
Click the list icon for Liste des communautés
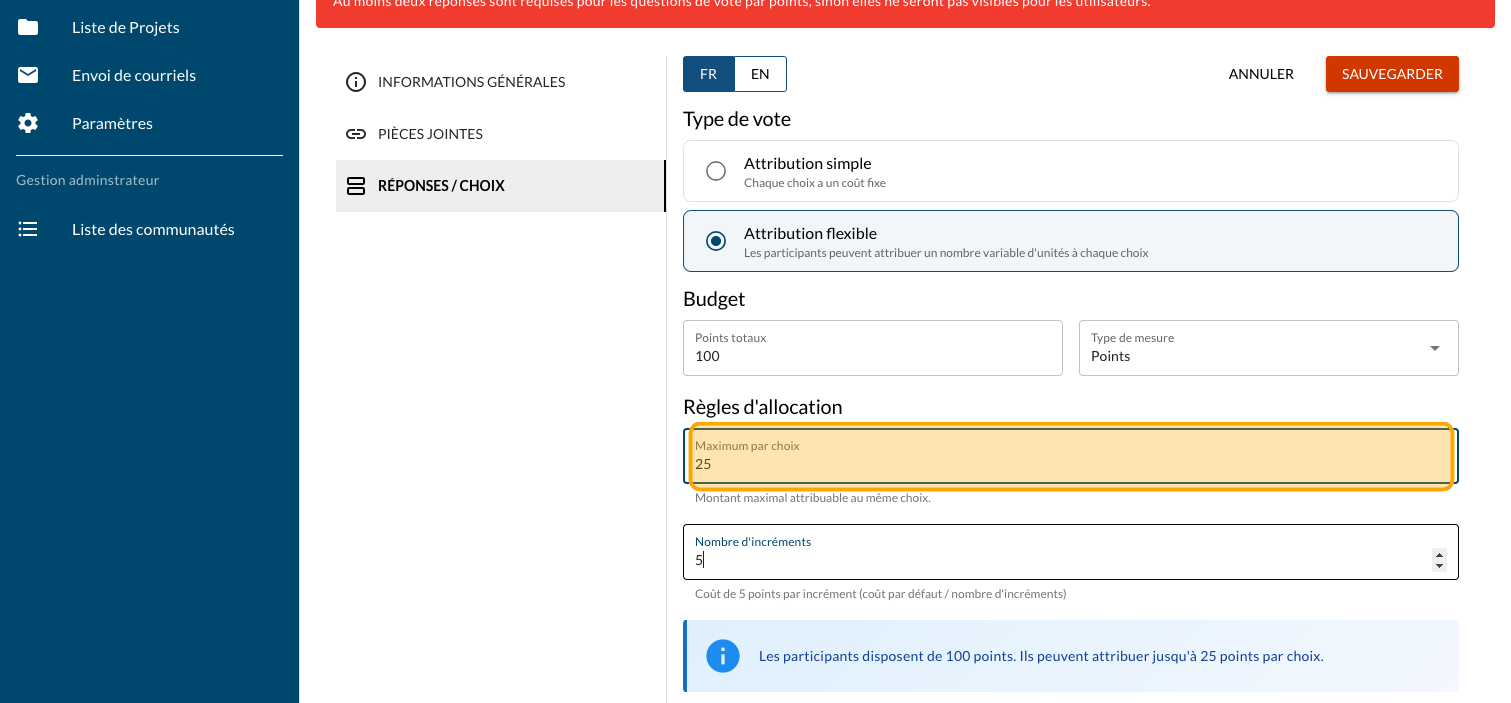(28, 229)
